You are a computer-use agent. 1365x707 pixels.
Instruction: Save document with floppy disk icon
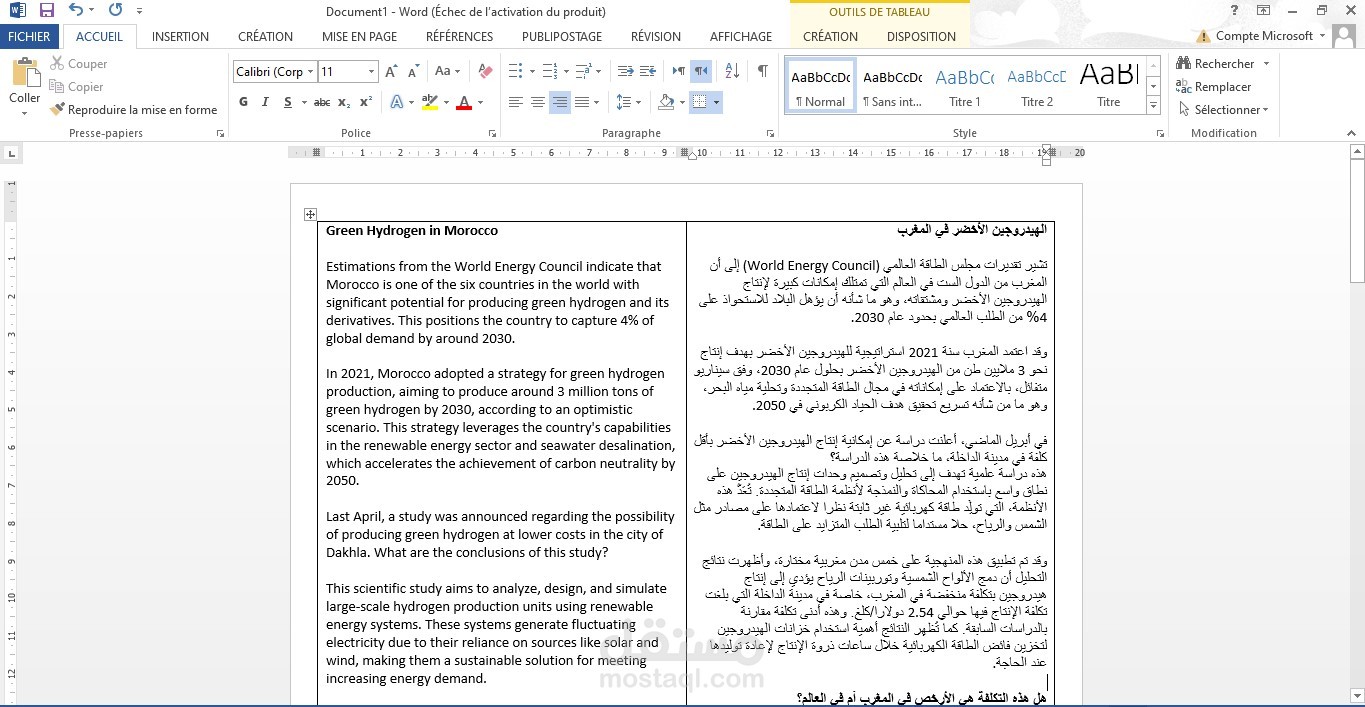coord(47,11)
